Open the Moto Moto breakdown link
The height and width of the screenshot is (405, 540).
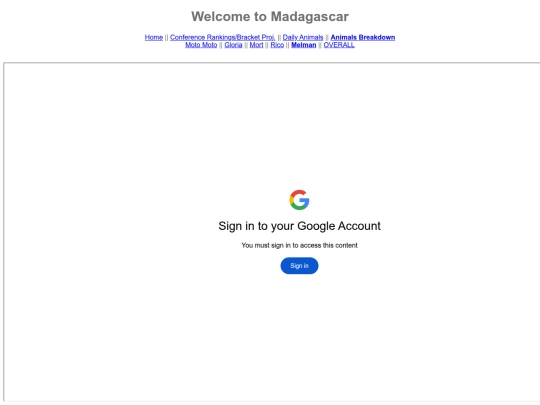201,45
